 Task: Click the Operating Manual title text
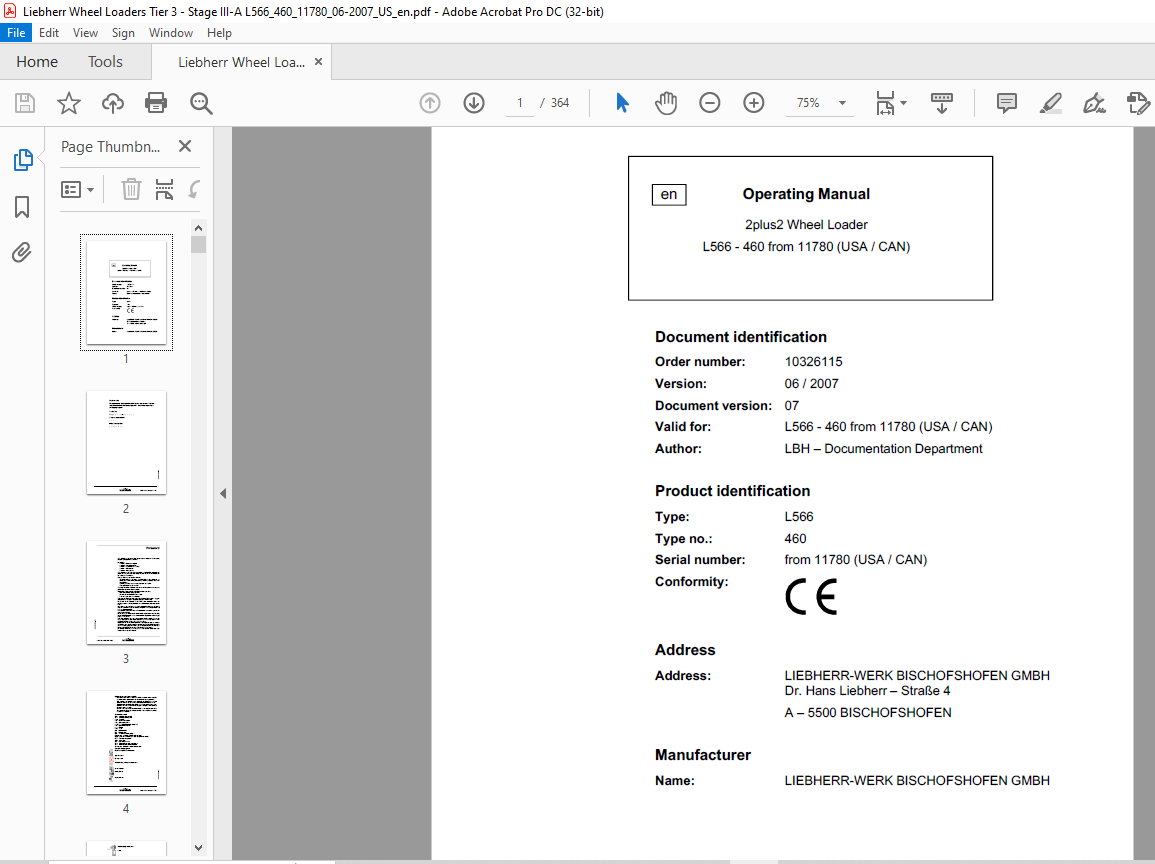pos(806,194)
